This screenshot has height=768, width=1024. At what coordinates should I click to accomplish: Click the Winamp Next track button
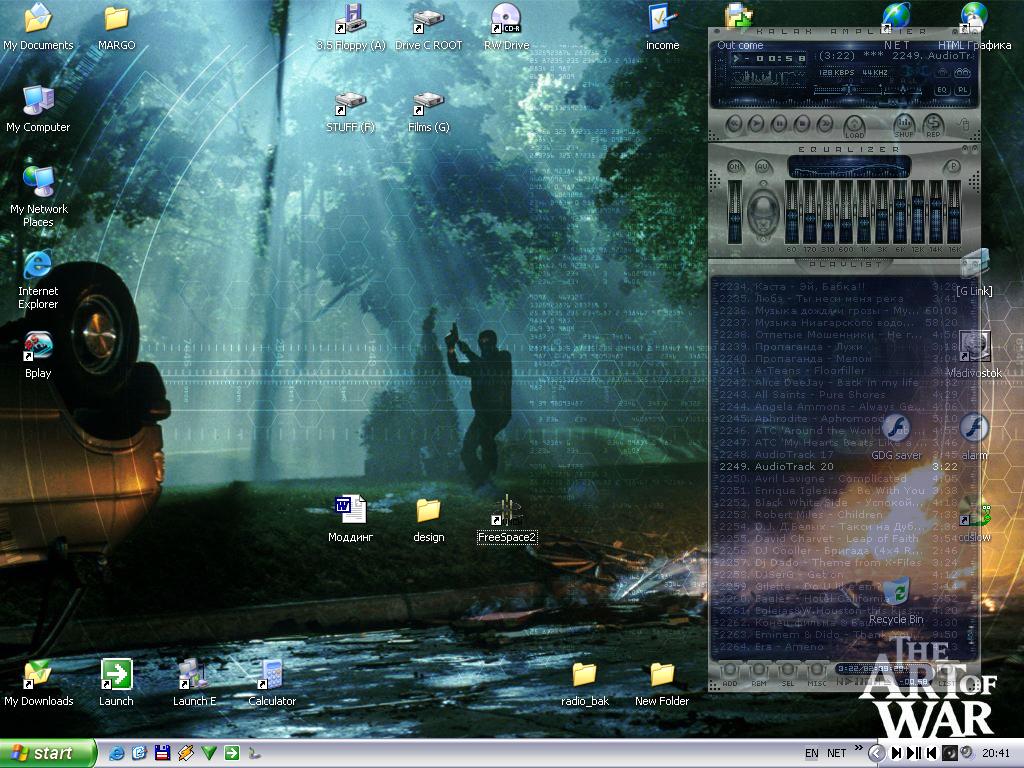[x=825, y=123]
